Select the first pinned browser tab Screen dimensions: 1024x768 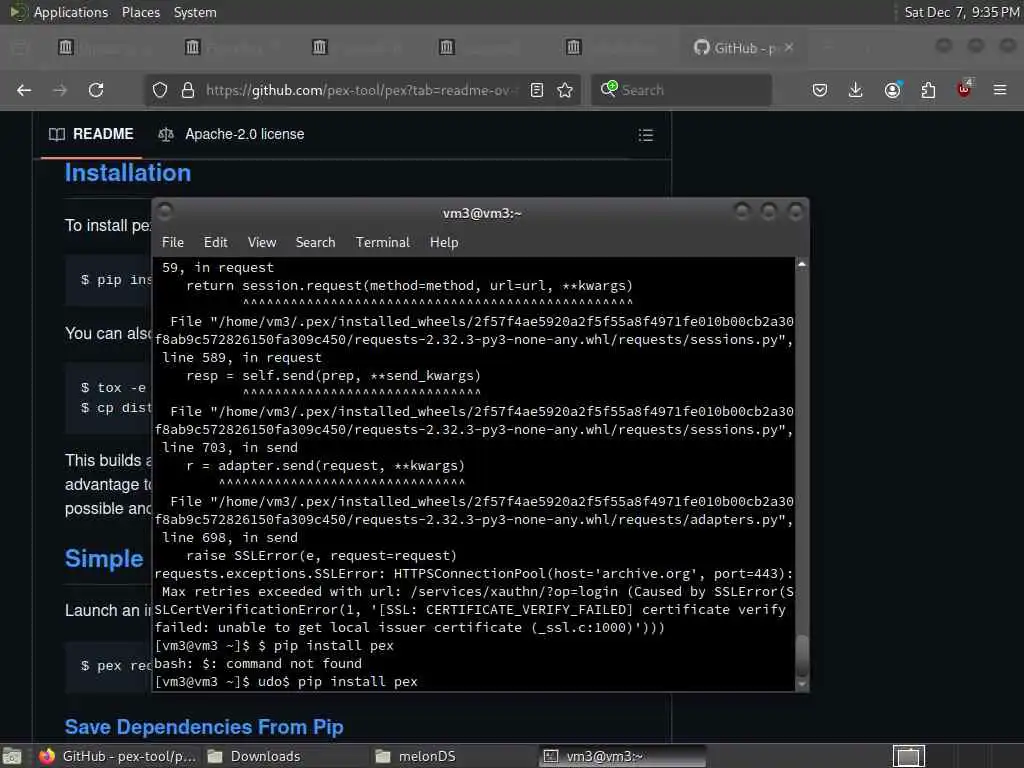click(x=66, y=47)
